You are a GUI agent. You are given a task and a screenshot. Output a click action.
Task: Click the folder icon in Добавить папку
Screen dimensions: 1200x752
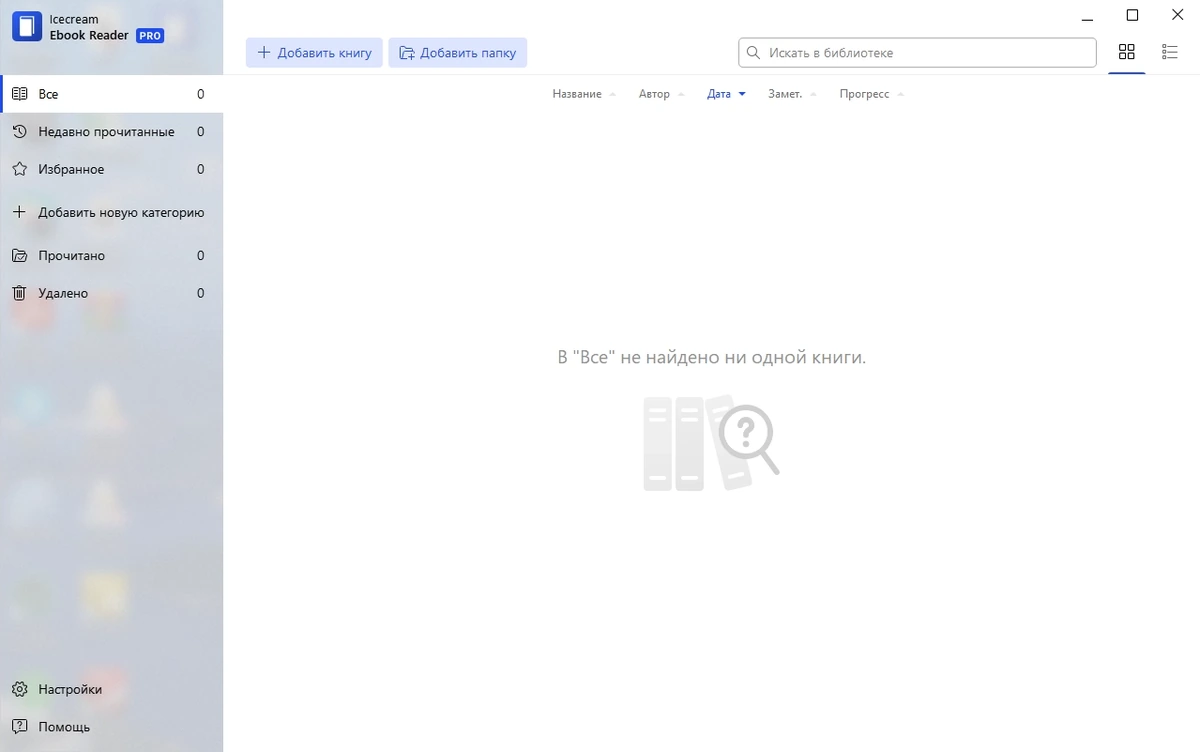[407, 53]
